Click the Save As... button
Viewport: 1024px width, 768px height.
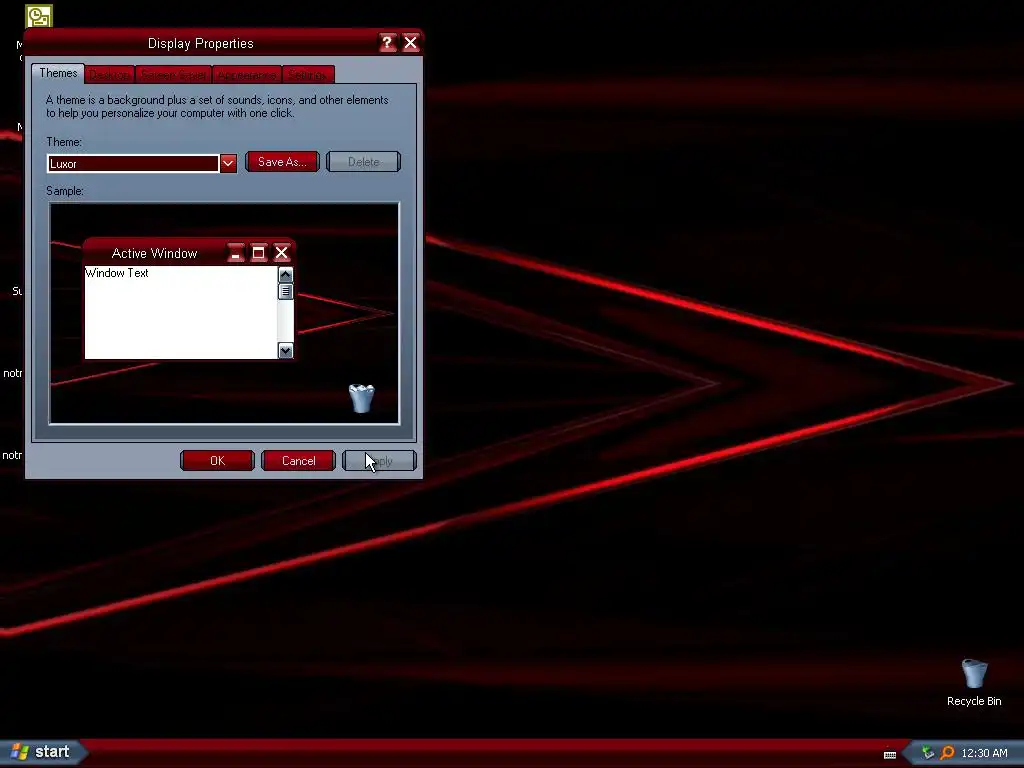coord(282,162)
